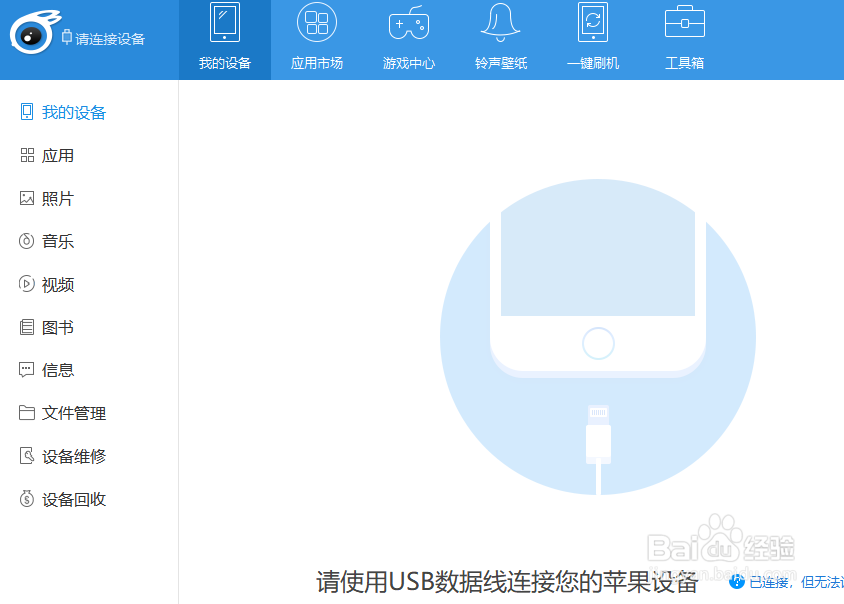Open 设备维修 (Device Repair) in sidebar
844x604 pixels.
tap(60, 456)
